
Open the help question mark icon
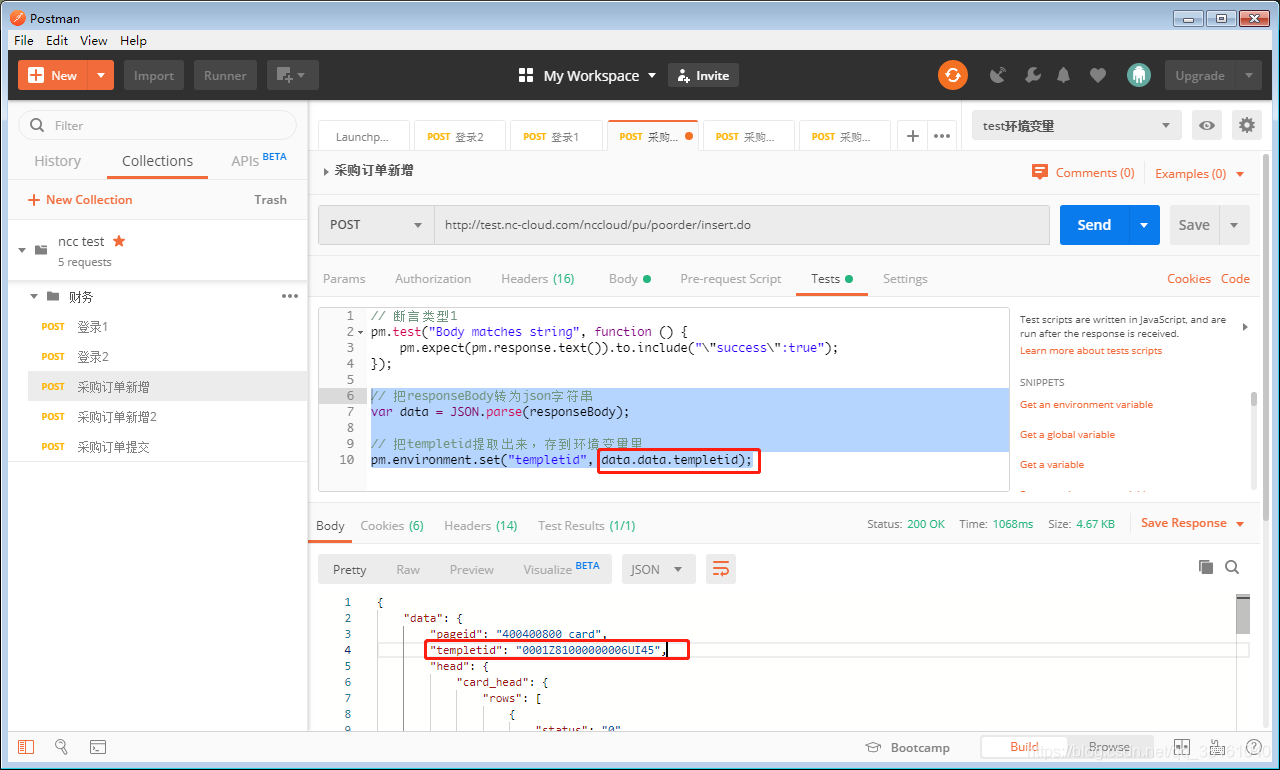click(1252, 747)
